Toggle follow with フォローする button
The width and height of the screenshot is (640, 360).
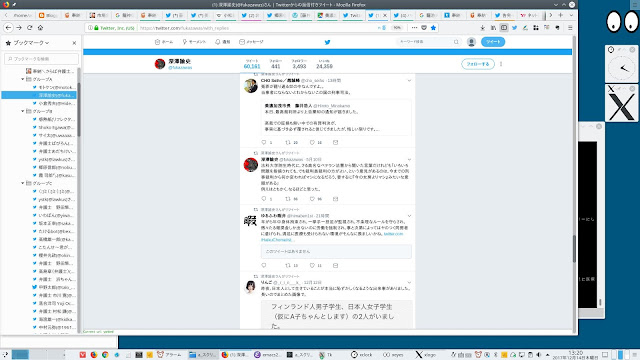coord(478,64)
